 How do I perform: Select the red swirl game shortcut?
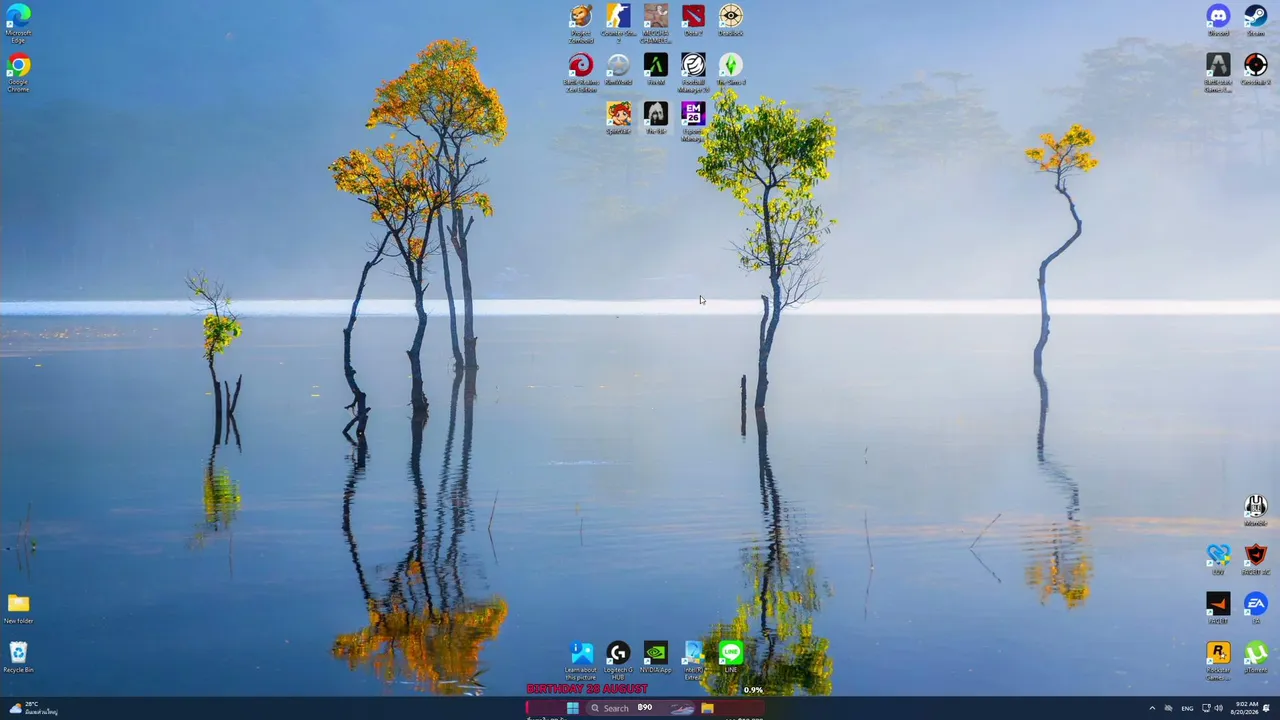581,72
